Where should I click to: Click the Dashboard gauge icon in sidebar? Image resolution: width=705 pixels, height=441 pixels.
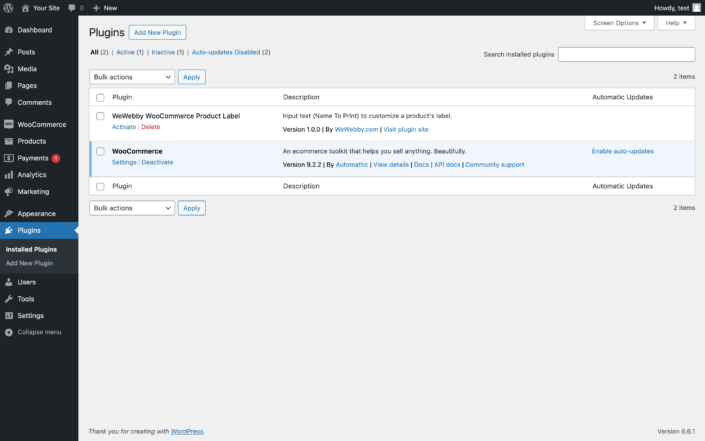[9, 30]
